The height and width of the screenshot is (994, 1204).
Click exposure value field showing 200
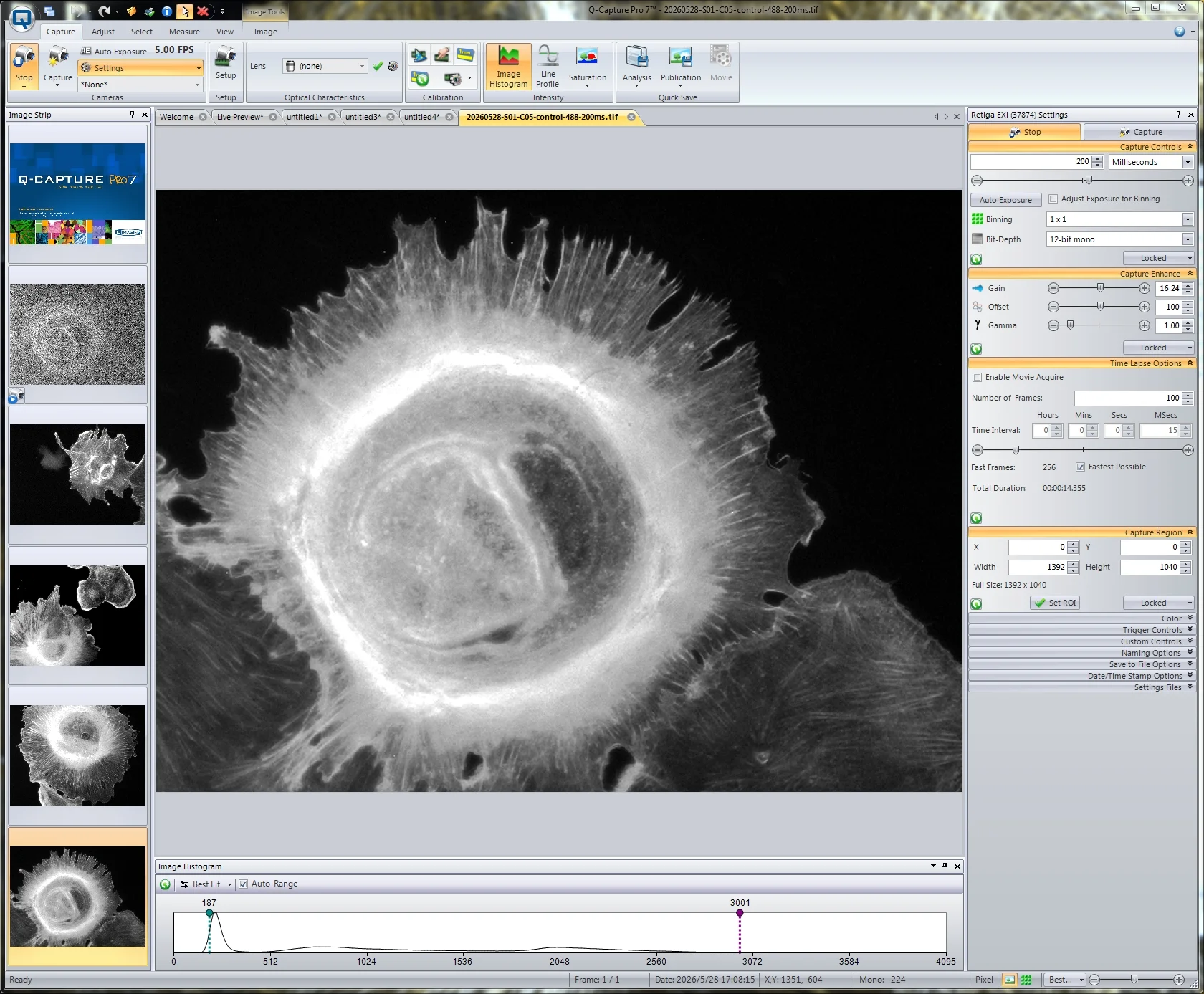click(1031, 162)
